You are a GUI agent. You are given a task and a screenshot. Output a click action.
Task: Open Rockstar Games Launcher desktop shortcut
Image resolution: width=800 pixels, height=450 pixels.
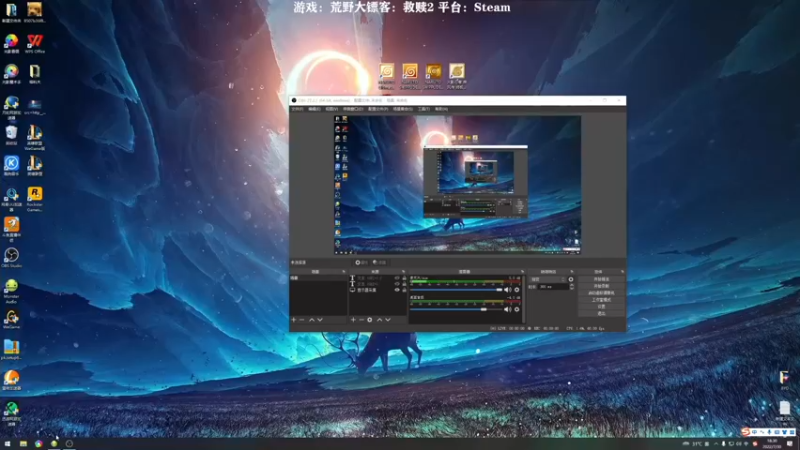35,198
